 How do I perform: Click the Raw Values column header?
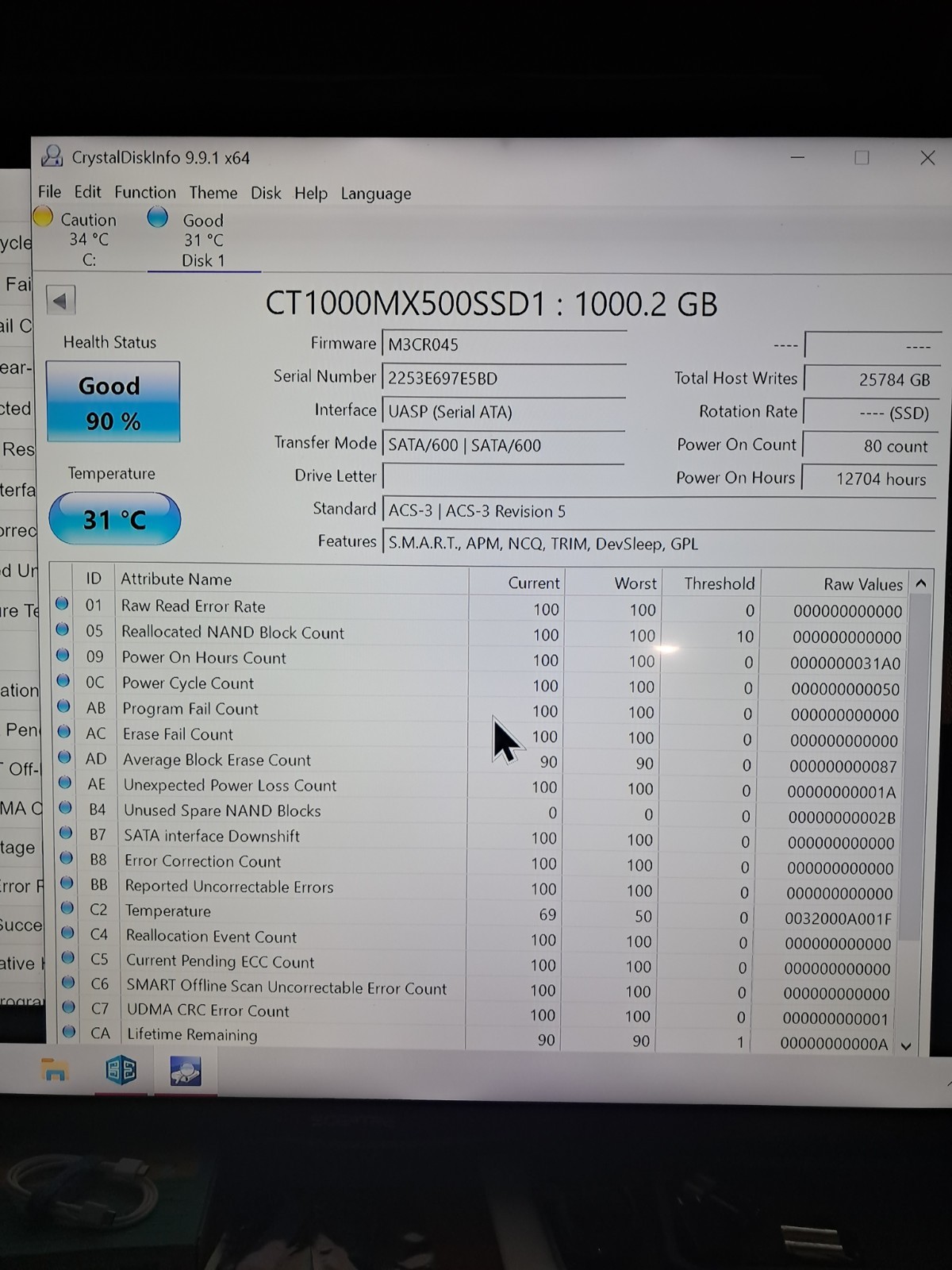click(835, 583)
